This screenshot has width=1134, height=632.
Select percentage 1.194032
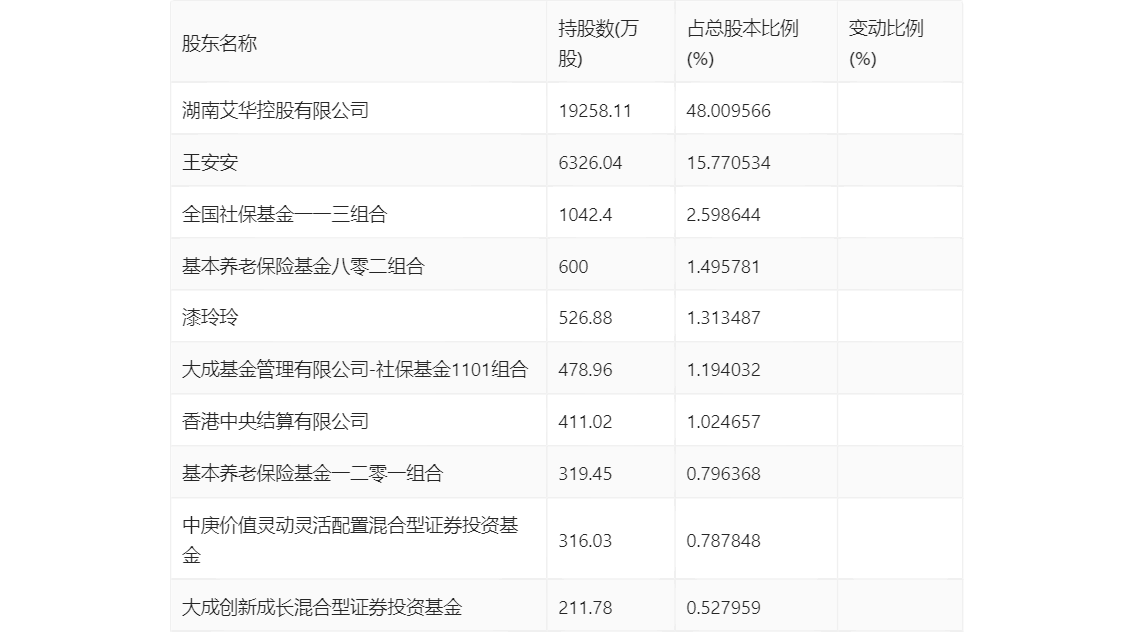pos(723,370)
